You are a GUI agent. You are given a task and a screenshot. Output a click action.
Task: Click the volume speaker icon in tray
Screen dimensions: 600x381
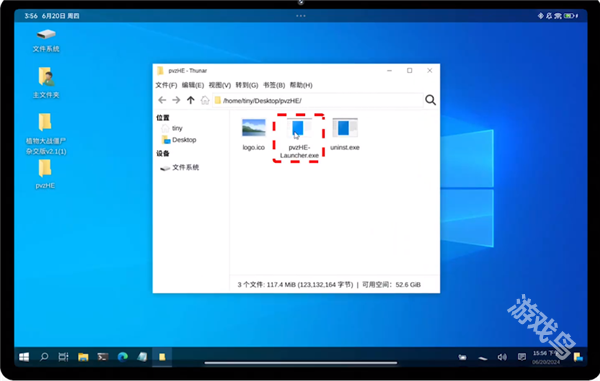pos(502,357)
